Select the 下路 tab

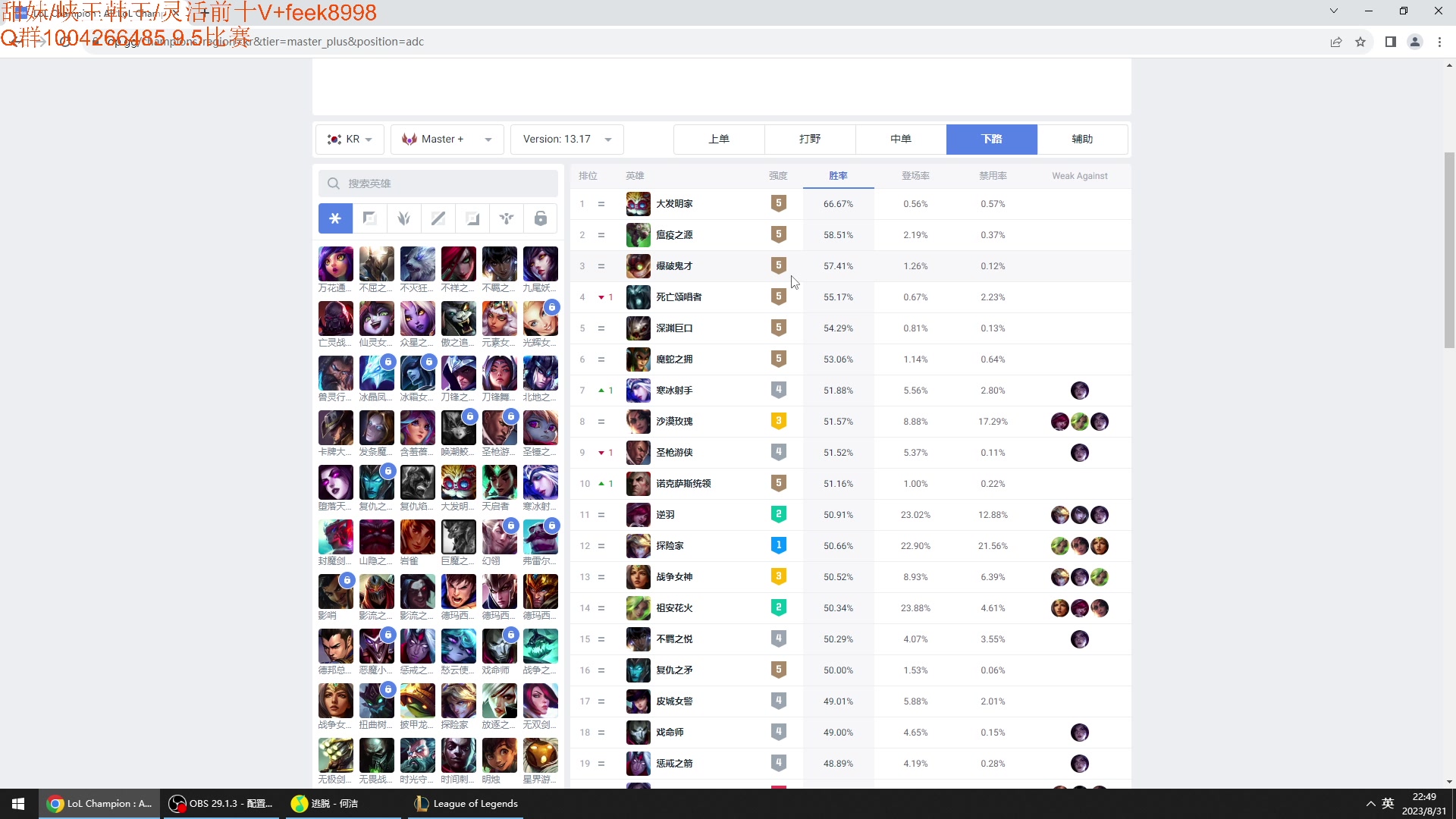992,140
